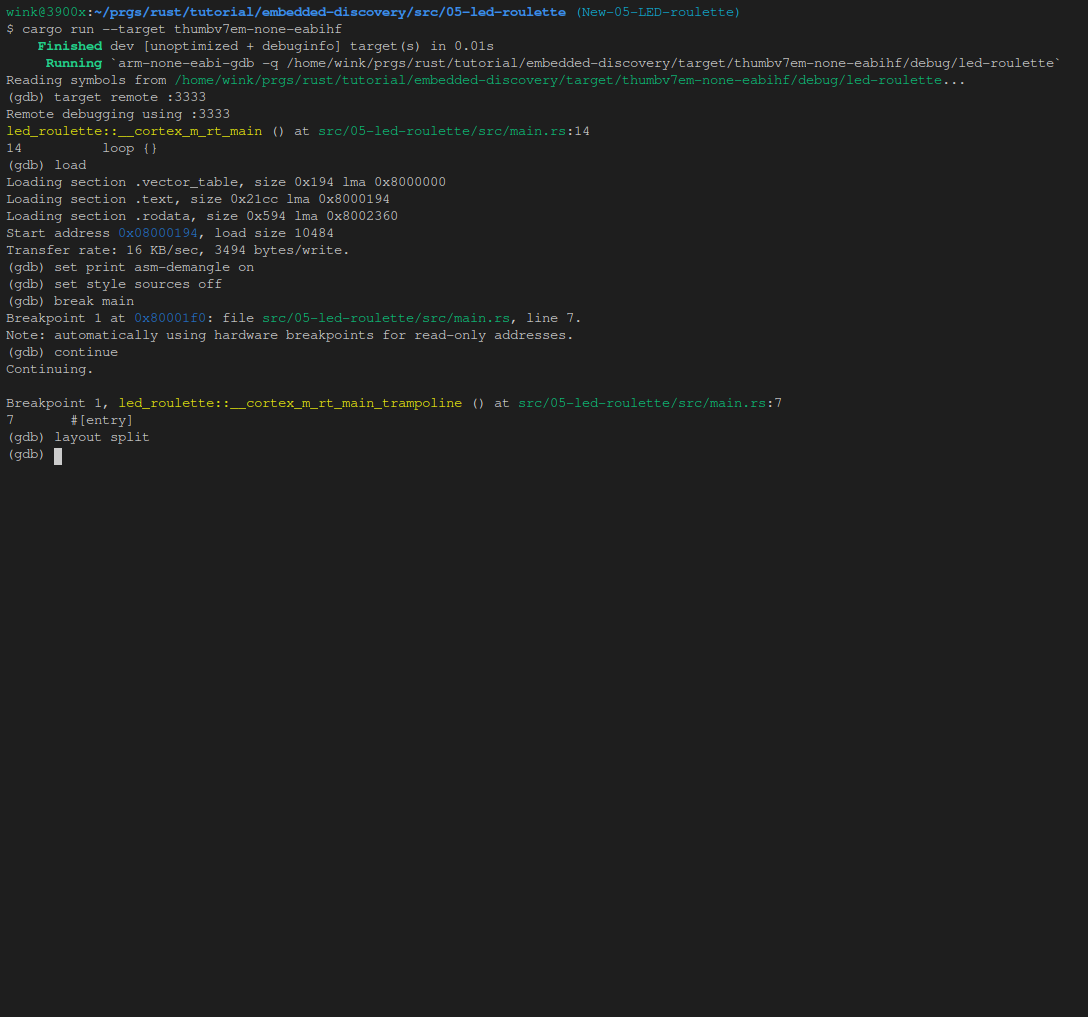Screen dimensions: 1088x1017
Task: Click 'set style sources off' command
Action: click(138, 284)
